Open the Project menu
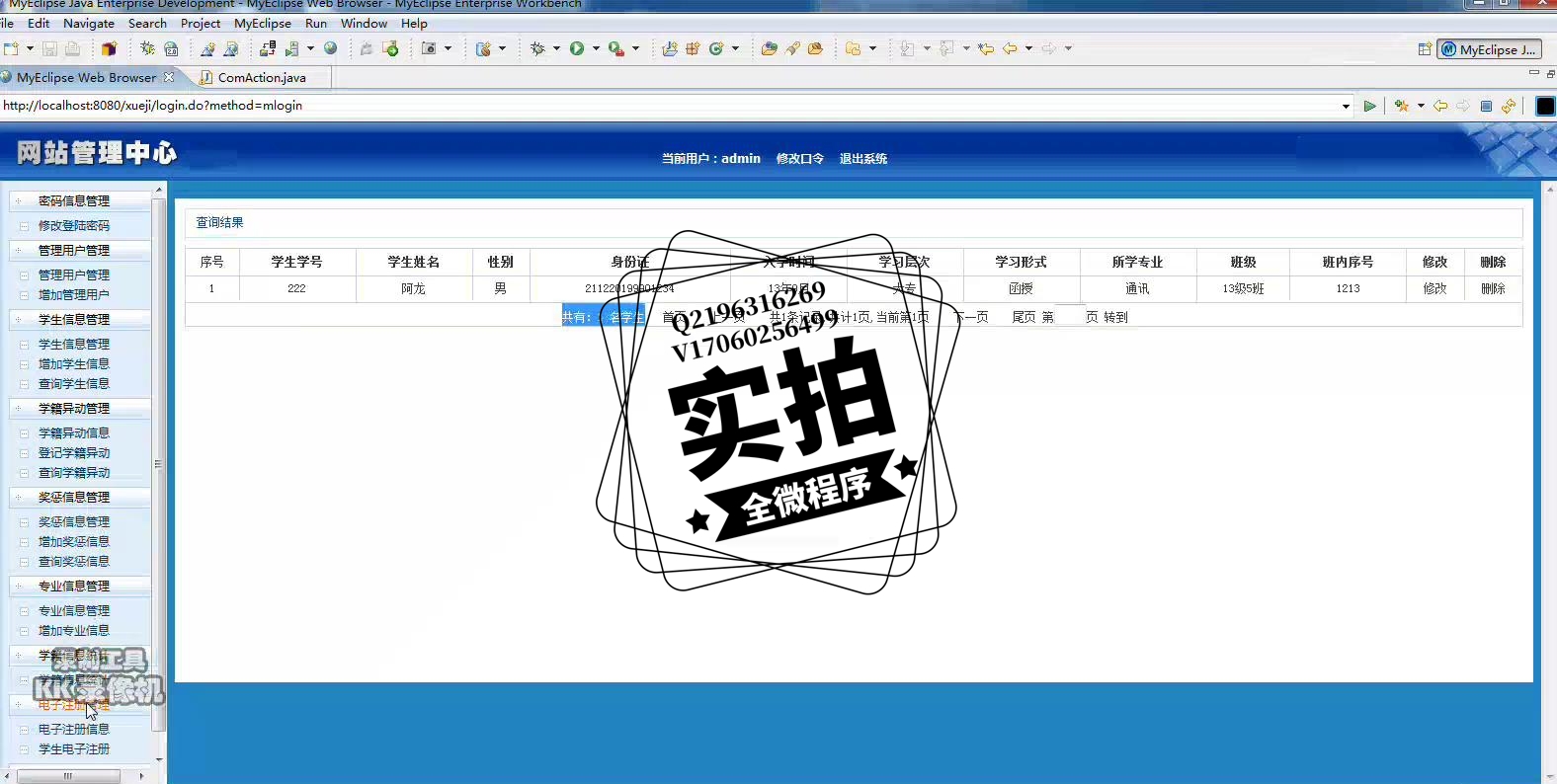The height and width of the screenshot is (784, 1557). [x=201, y=23]
